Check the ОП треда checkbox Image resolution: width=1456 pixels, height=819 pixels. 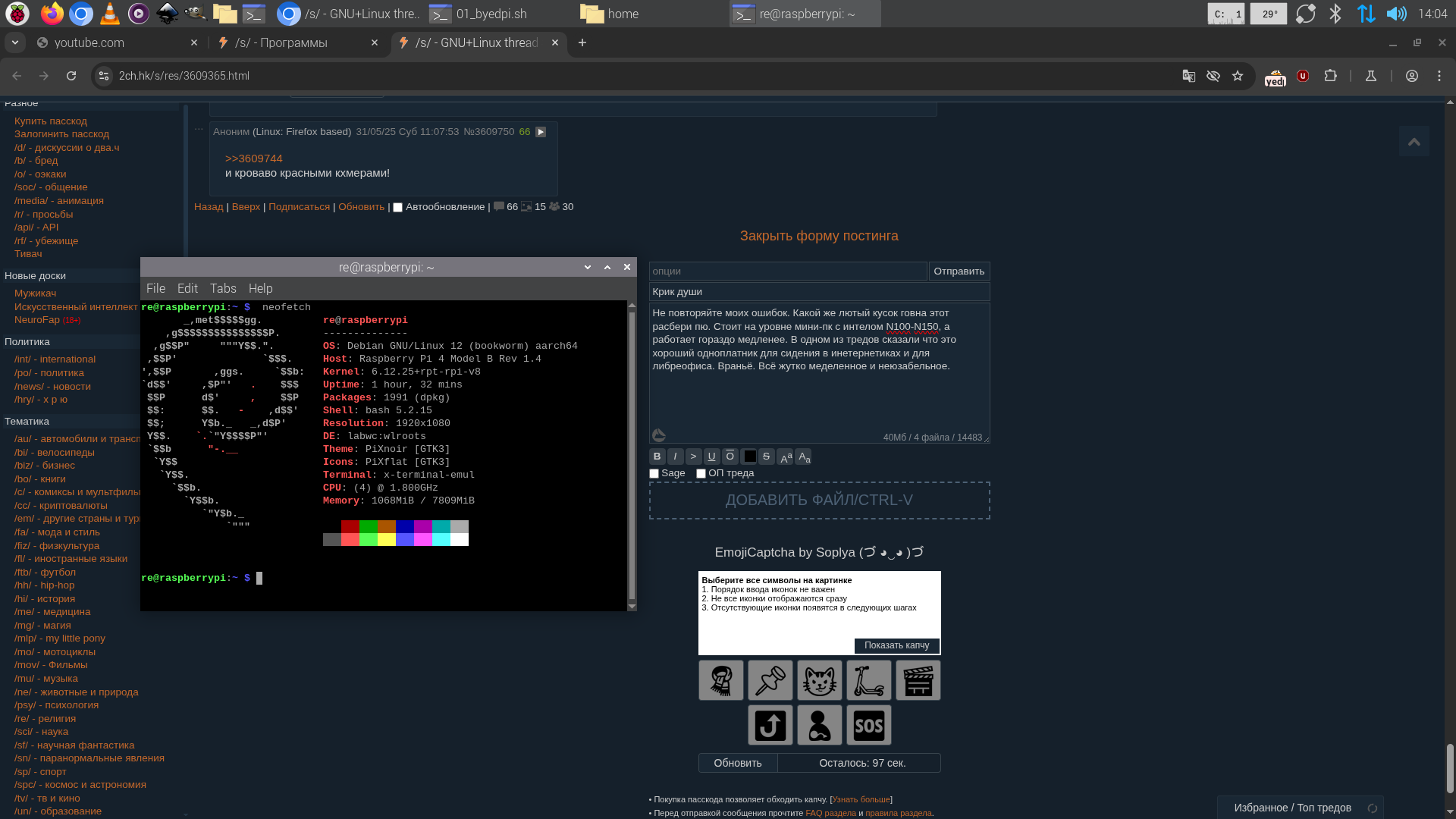(701, 474)
